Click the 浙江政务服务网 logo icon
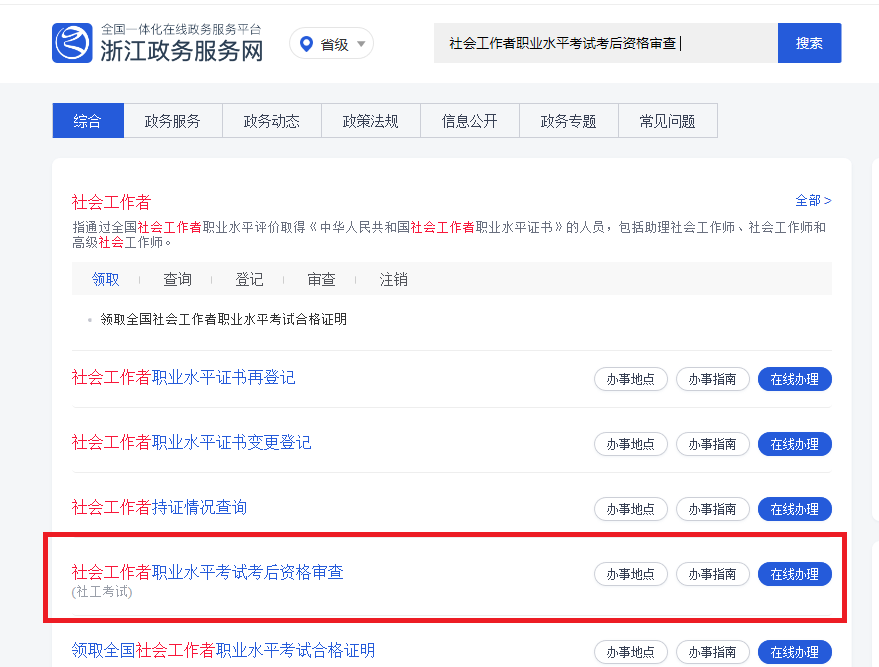Screen dimensions: 879x667 coord(72,43)
